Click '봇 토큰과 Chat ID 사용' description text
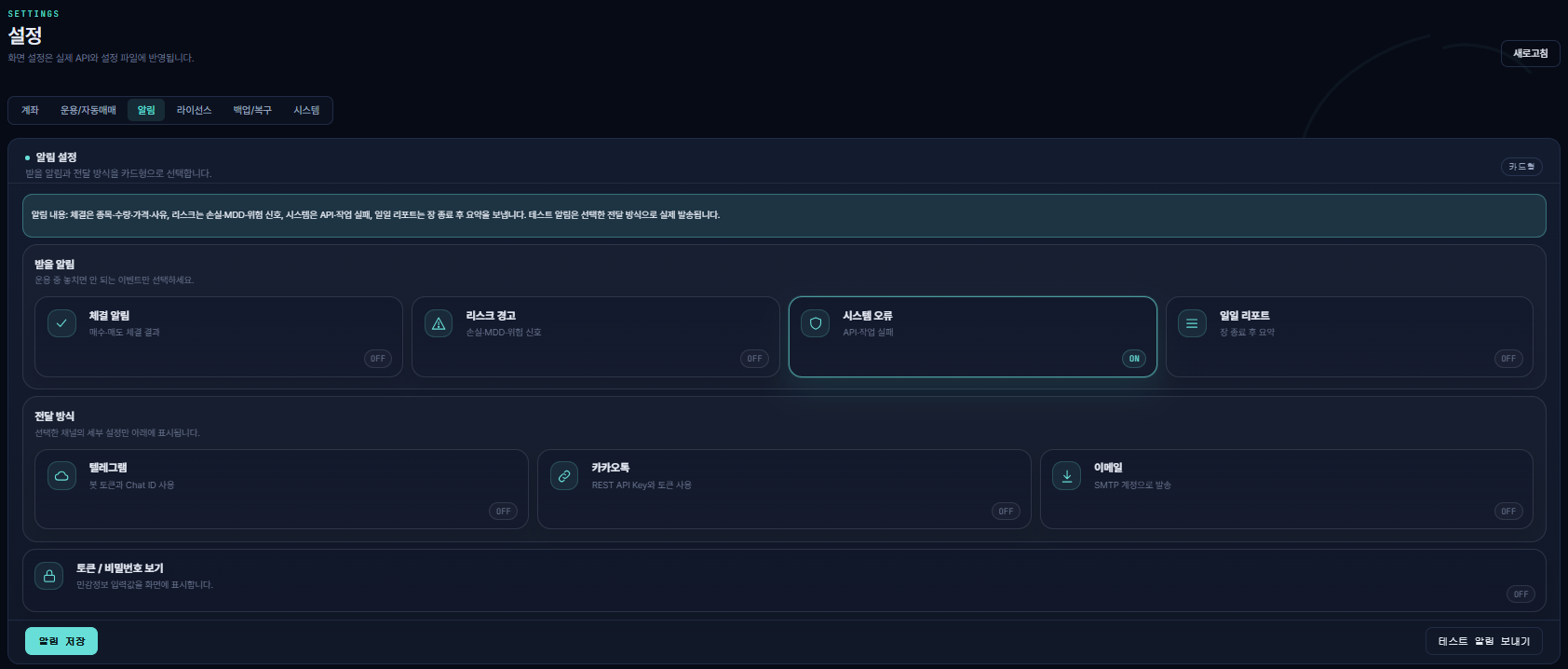The image size is (1568, 669). (x=131, y=485)
